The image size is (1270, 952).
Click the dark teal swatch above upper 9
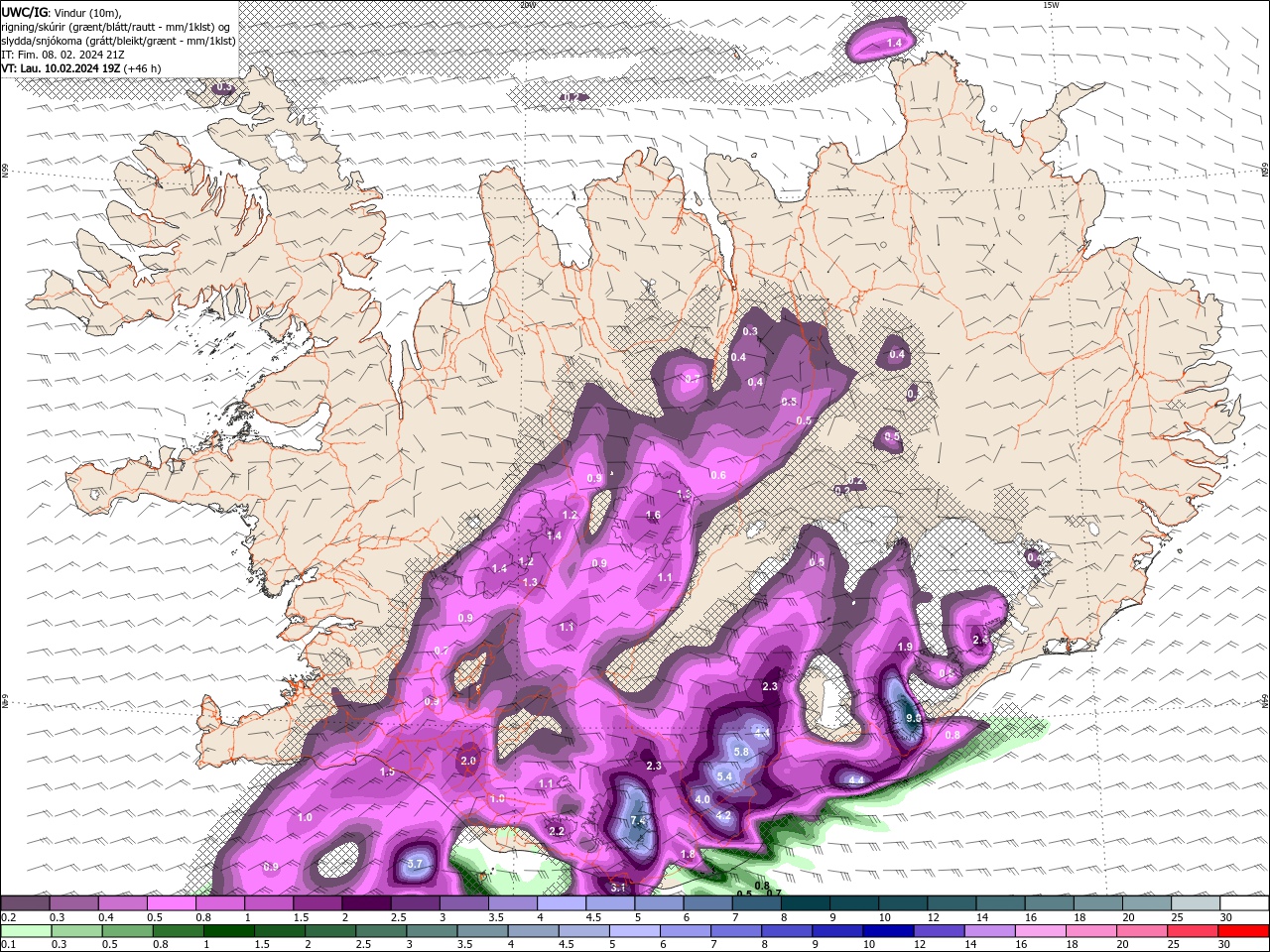point(853,903)
